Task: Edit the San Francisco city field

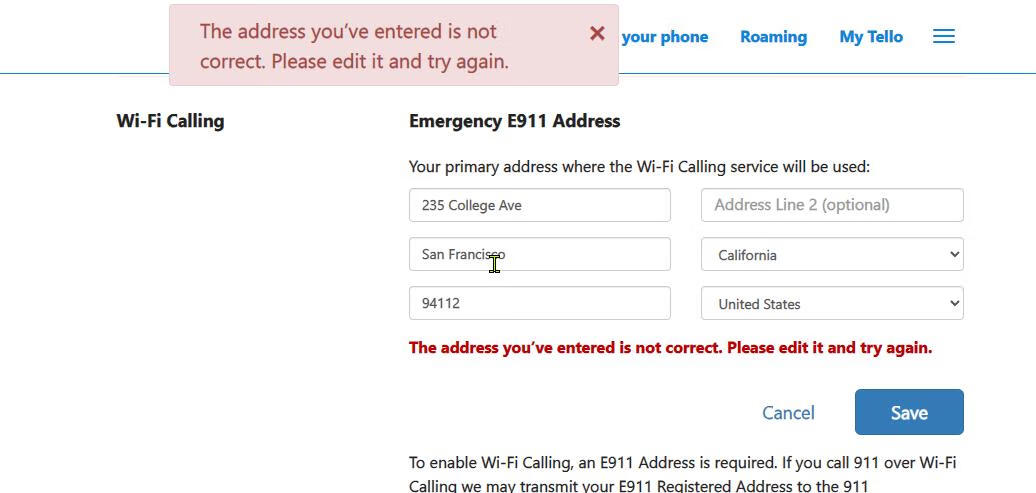Action: [x=539, y=254]
